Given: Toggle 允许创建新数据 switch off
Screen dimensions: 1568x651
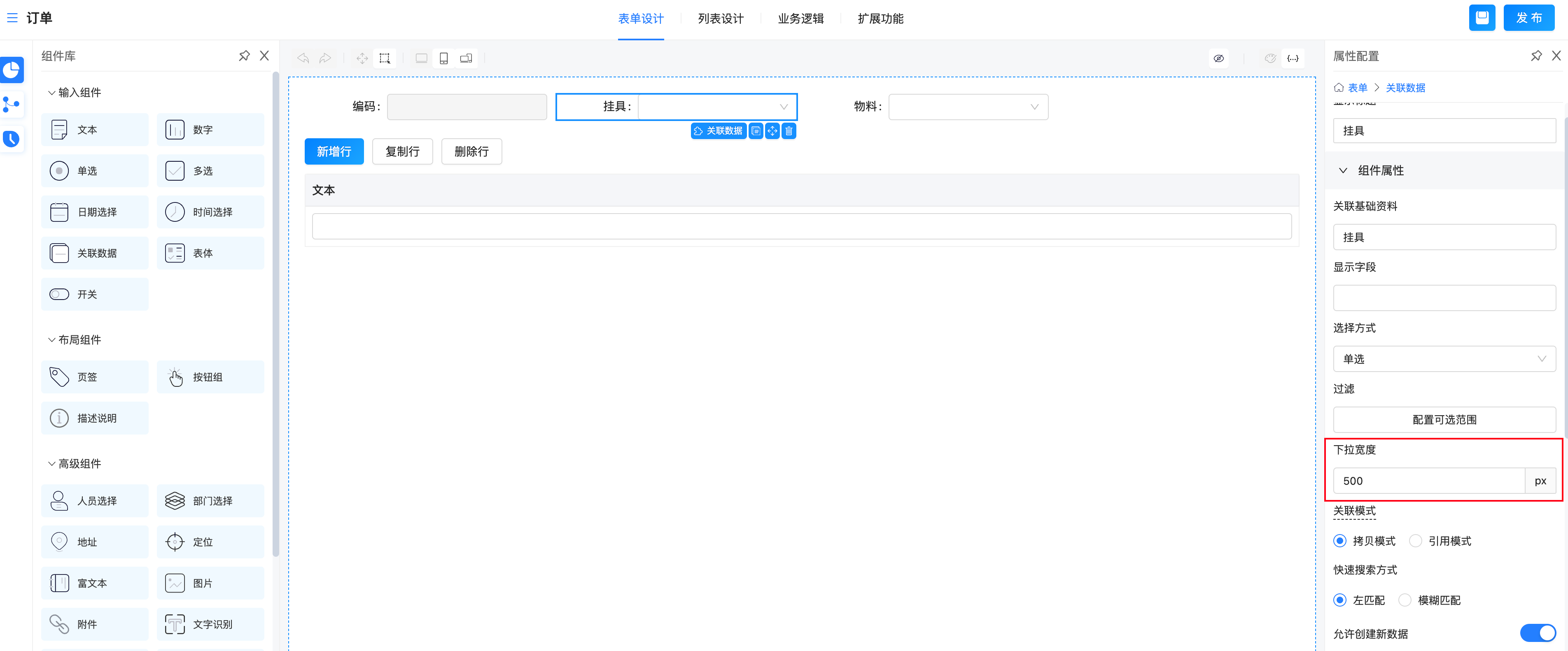Looking at the screenshot, I should point(1538,633).
